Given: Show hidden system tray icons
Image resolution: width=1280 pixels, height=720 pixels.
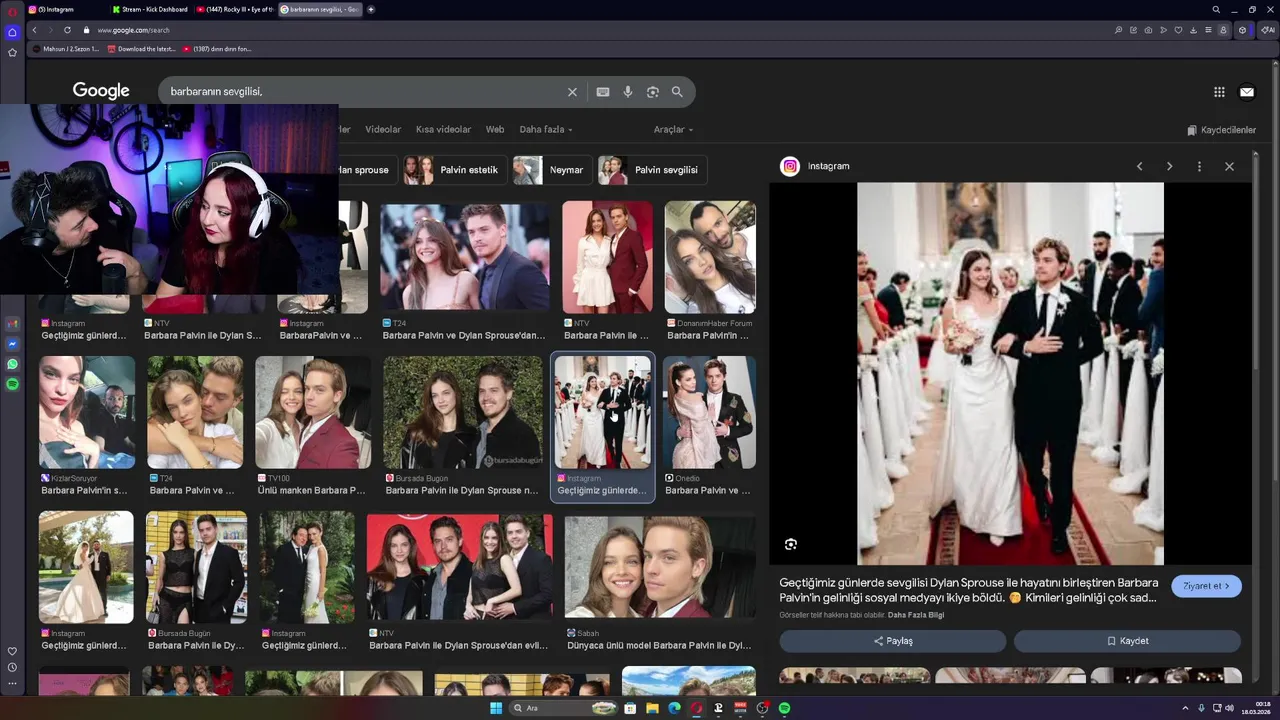Looking at the screenshot, I should click(1185, 708).
